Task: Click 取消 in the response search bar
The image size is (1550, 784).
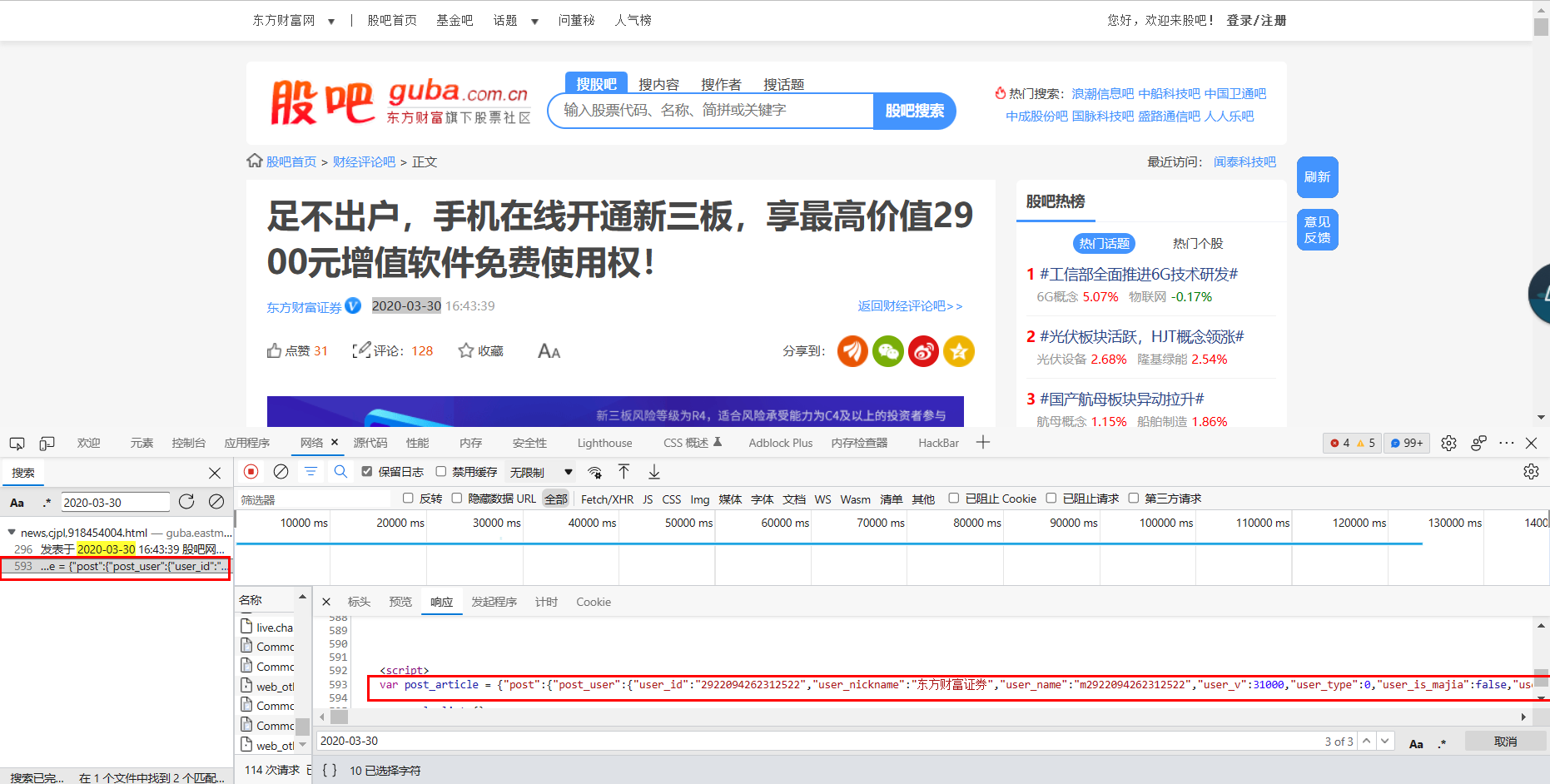Action: tap(1505, 742)
